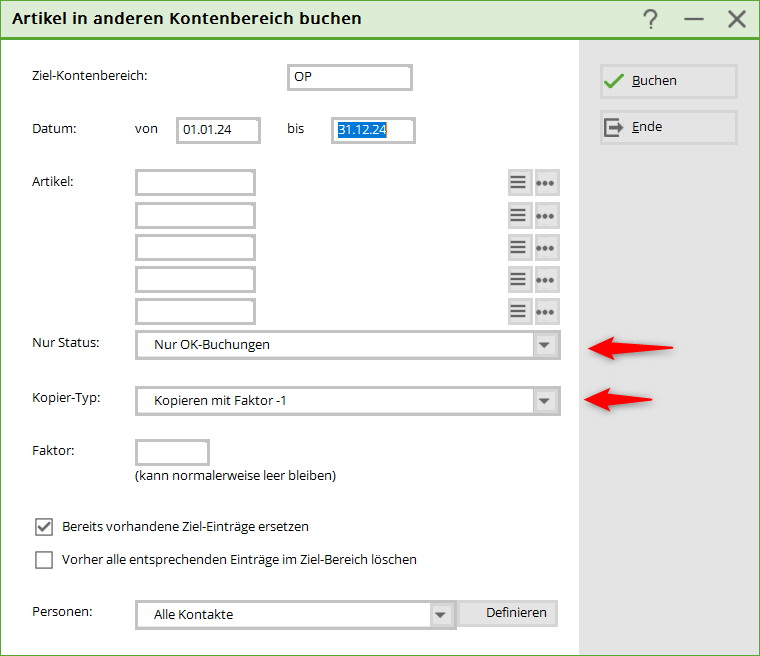Image resolution: width=760 pixels, height=656 pixels.
Task: Click the list icon of the fifth Artikel row
Action: coord(518,311)
